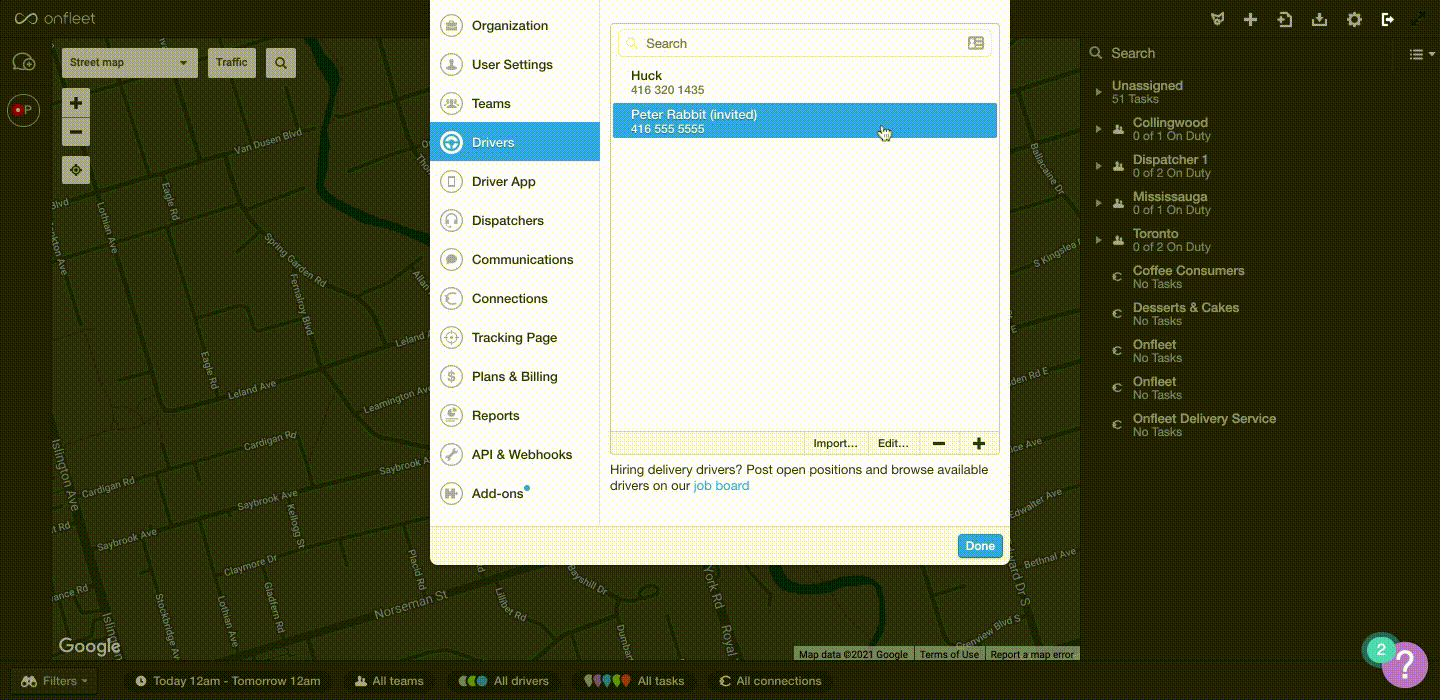This screenshot has width=1440, height=700.
Task: Open the Filters dropdown at bottom left
Action: [x=55, y=681]
